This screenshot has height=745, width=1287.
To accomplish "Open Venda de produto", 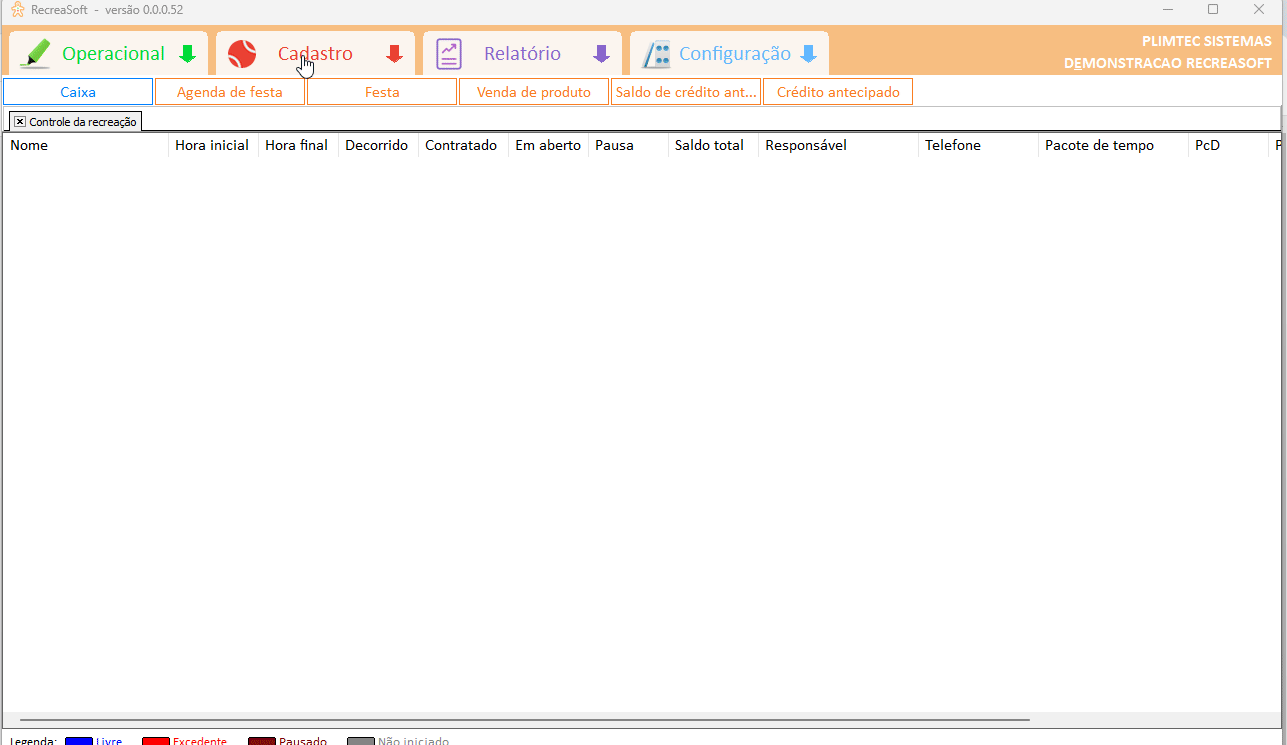I will coord(533,92).
